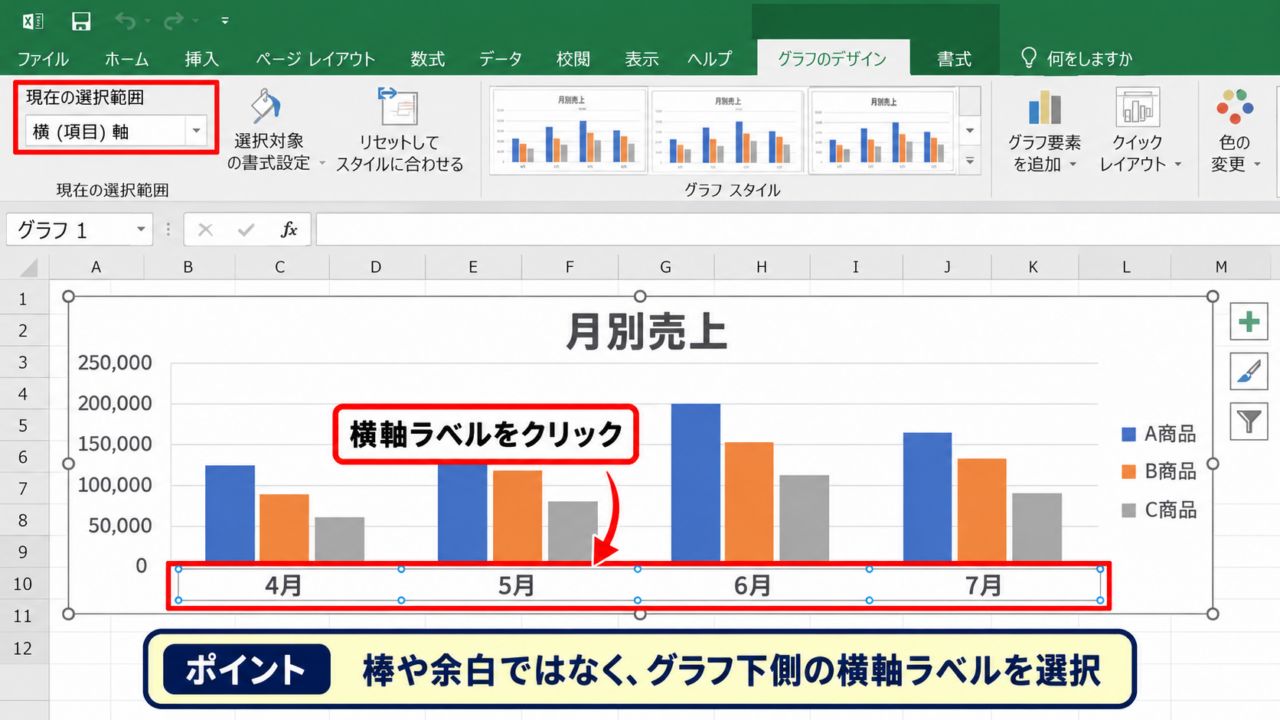Viewport: 1280px width, 720px height.
Task: Select the third chart style thumbnail
Action: click(x=884, y=130)
